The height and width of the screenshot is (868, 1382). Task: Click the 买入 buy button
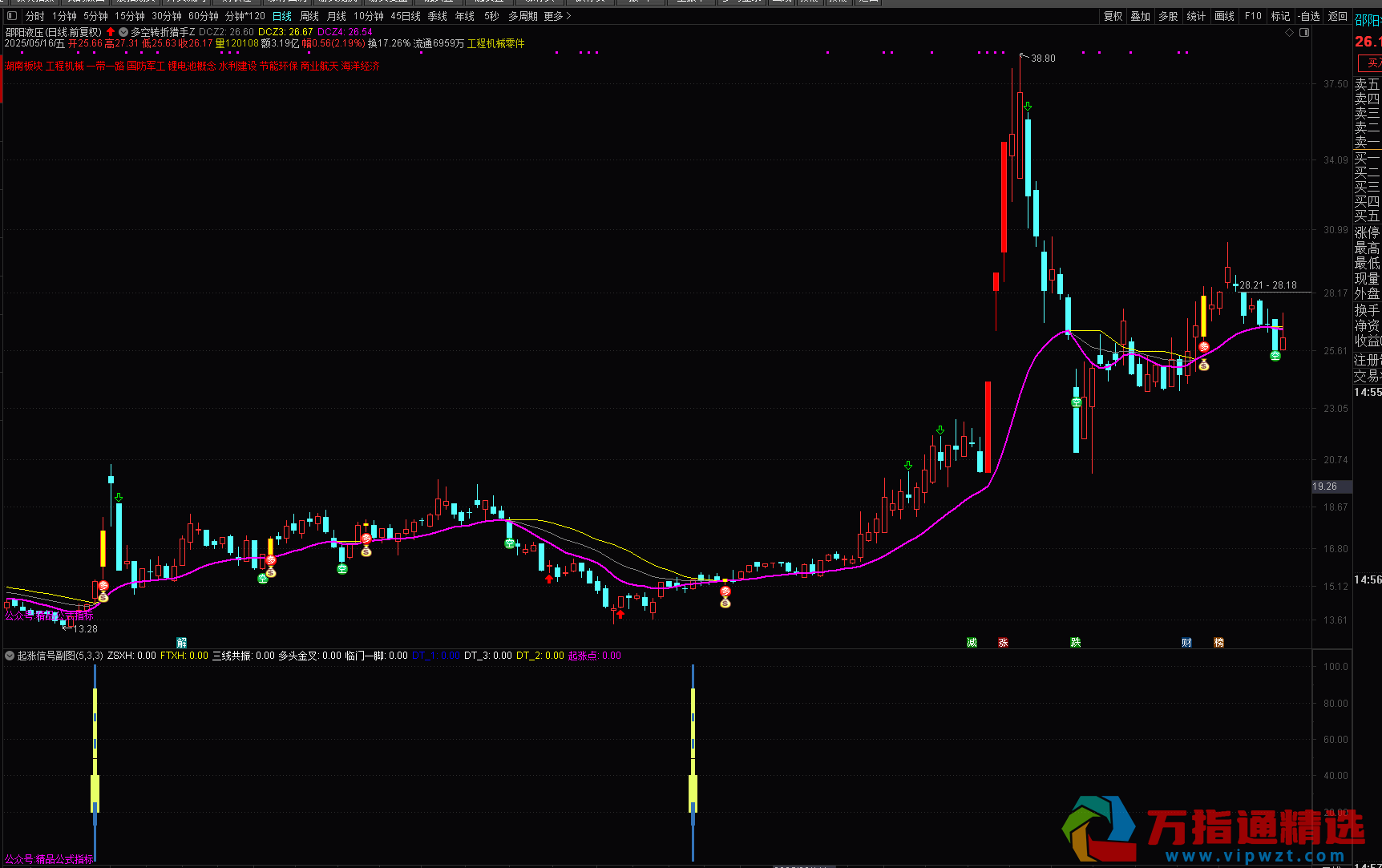tap(1372, 63)
